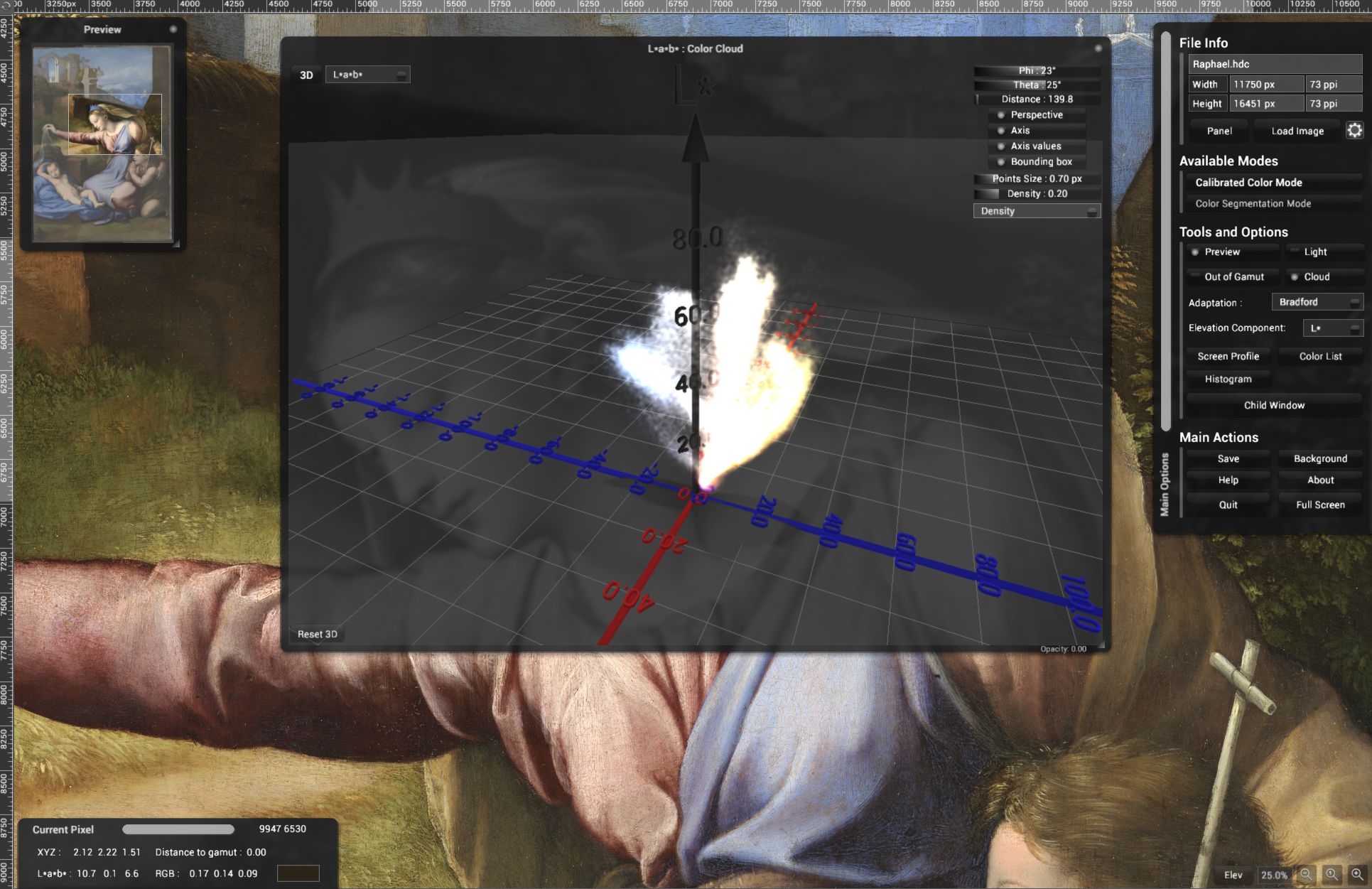Open settings via the gear icon
Viewport: 1372px width, 889px height.
[1354, 130]
